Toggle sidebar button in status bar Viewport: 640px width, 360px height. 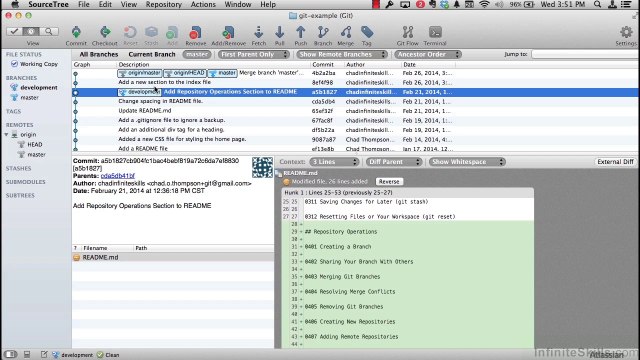point(10,355)
